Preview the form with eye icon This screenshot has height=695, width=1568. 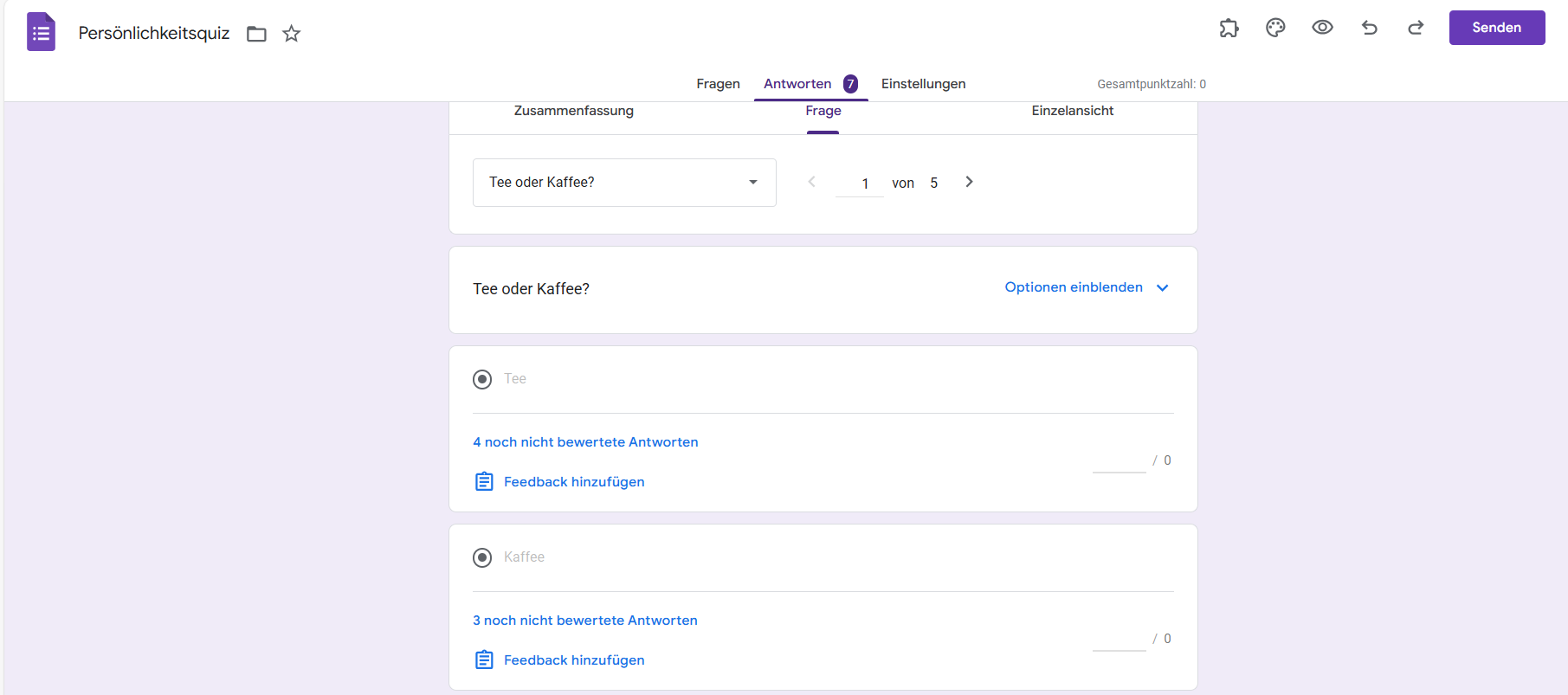1322,28
